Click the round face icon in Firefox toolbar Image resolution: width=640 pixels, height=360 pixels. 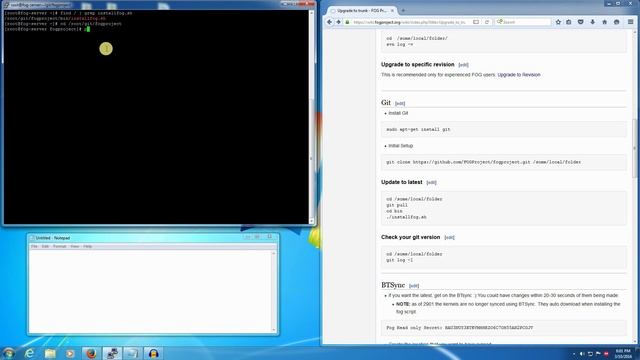pos(617,22)
